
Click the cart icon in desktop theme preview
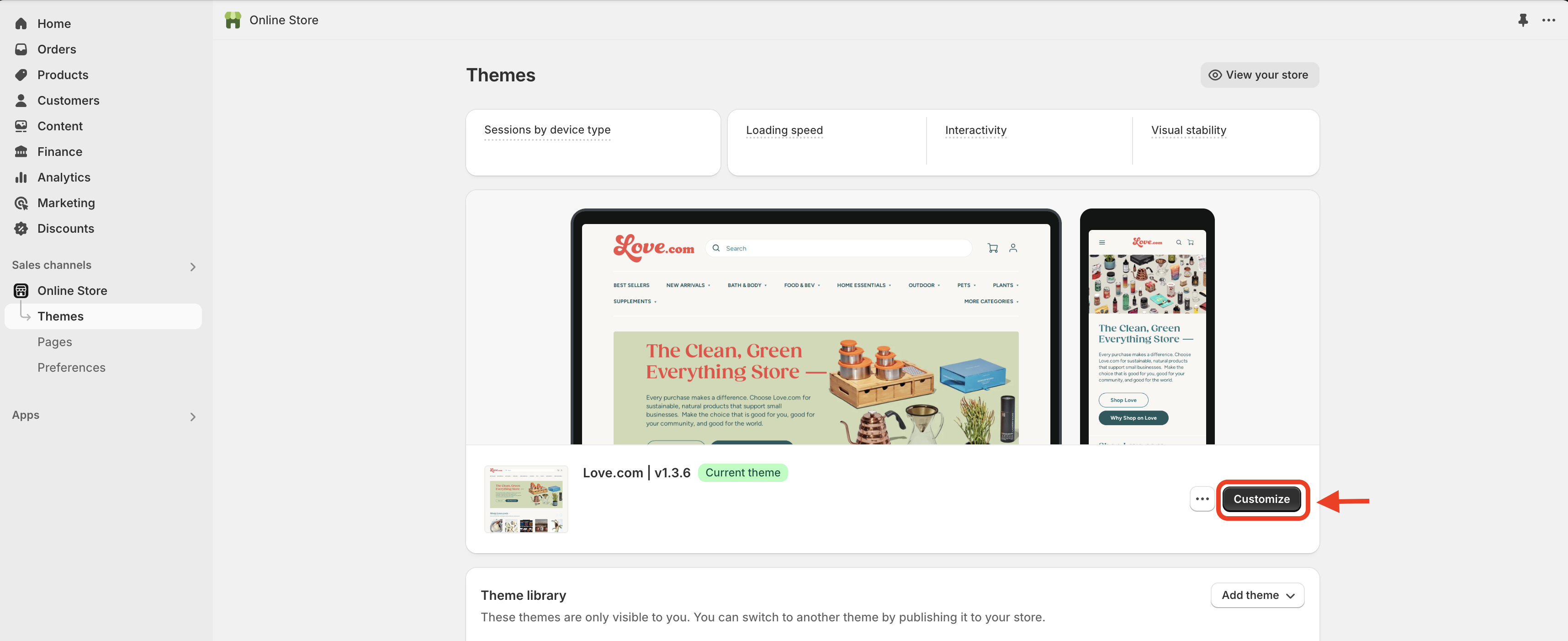pyautogui.click(x=993, y=248)
